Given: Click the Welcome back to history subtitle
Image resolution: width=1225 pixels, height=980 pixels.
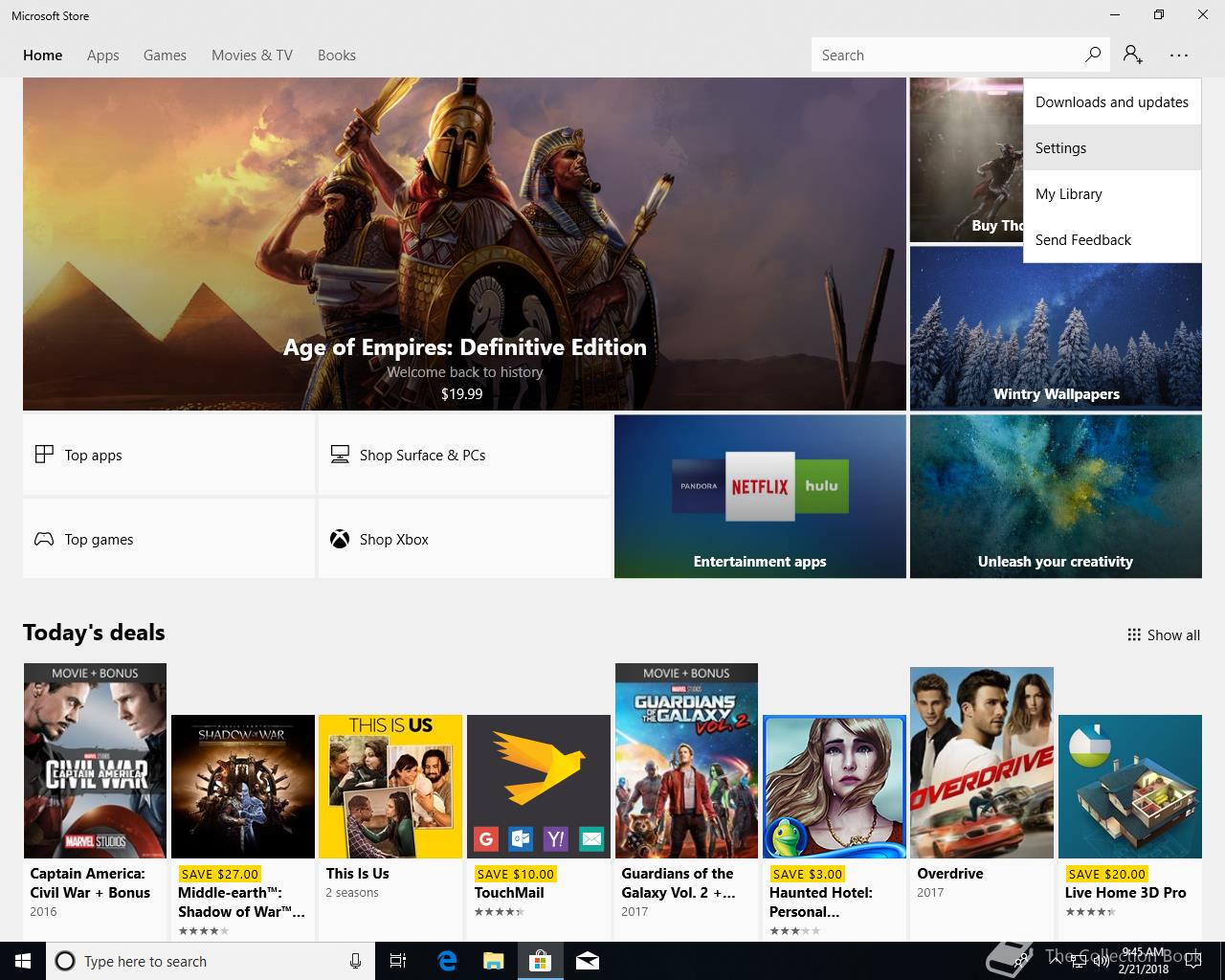Looking at the screenshot, I should click(x=465, y=372).
